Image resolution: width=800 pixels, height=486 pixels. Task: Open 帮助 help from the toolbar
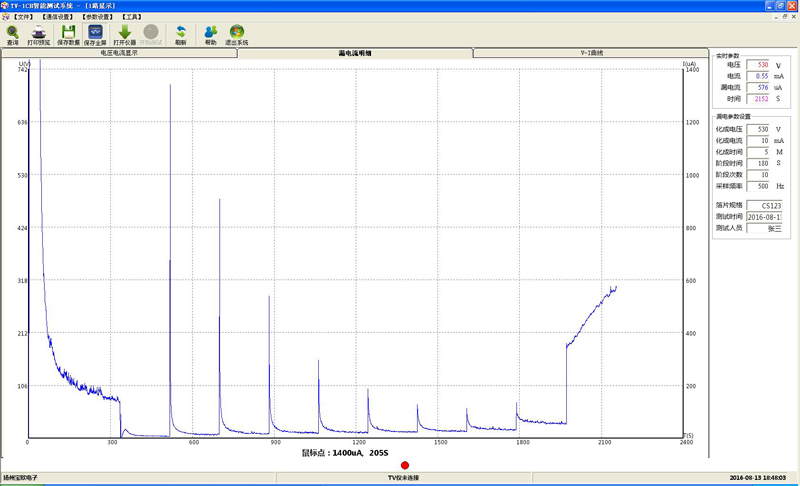click(210, 35)
